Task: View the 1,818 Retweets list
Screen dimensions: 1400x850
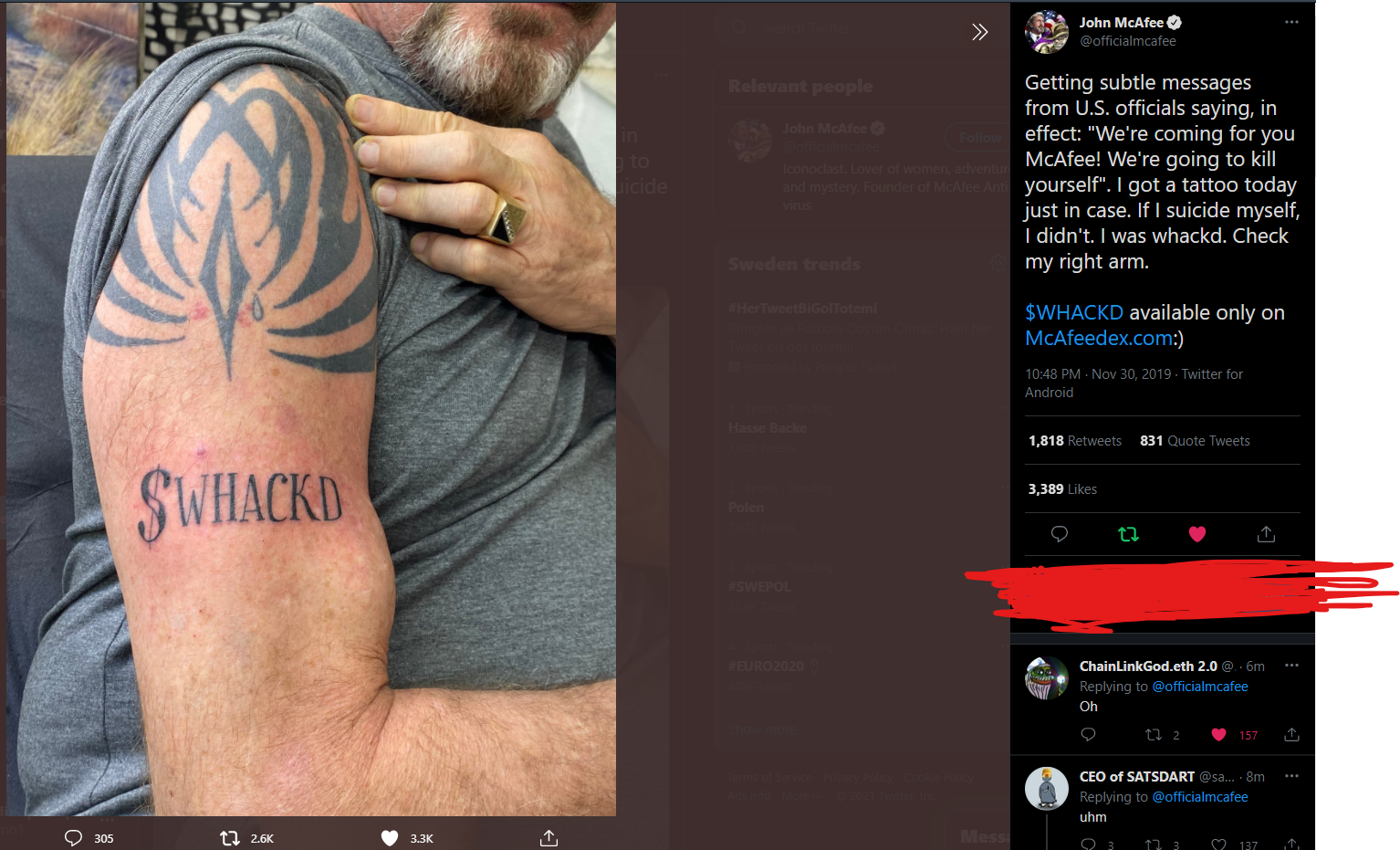Action: (1075, 441)
